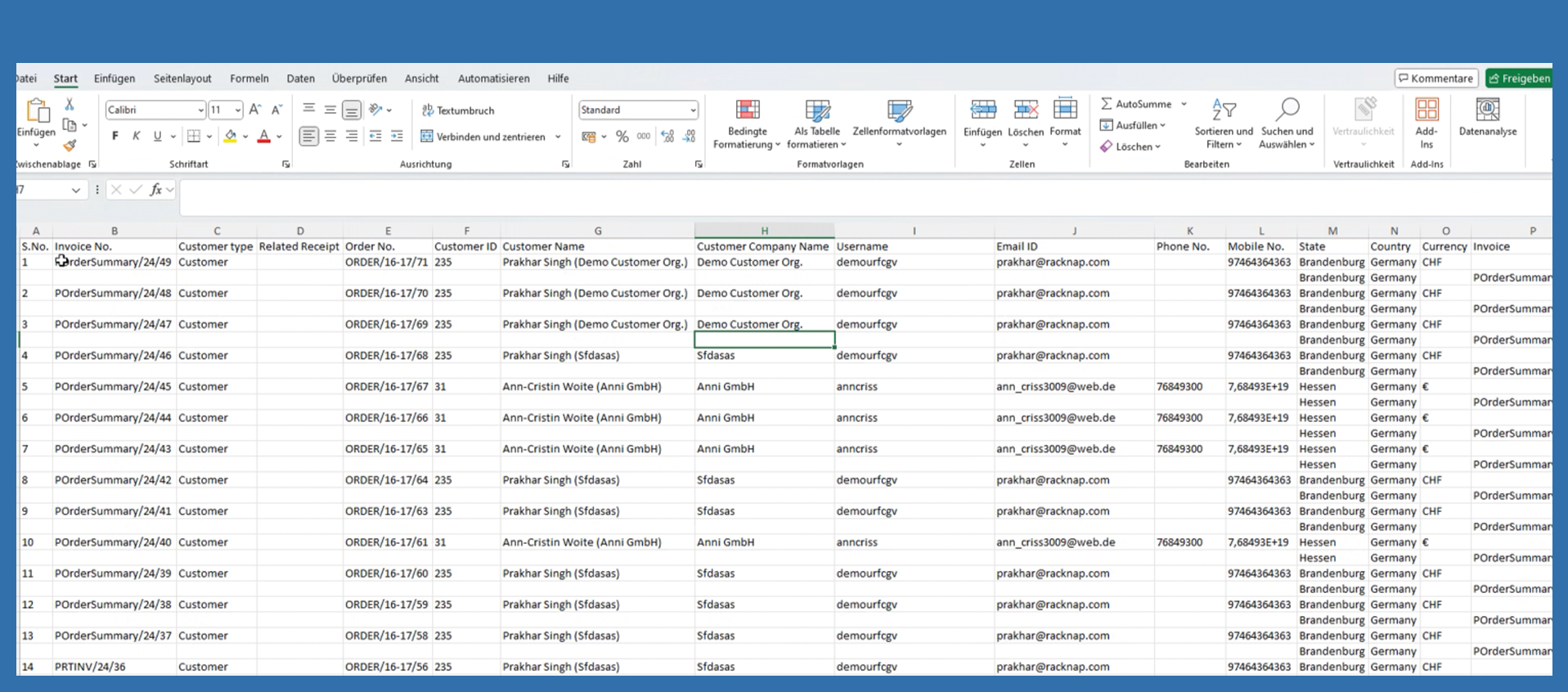
Task: Expand the Sortieren und Filtern dropdown
Action: (x=1223, y=124)
